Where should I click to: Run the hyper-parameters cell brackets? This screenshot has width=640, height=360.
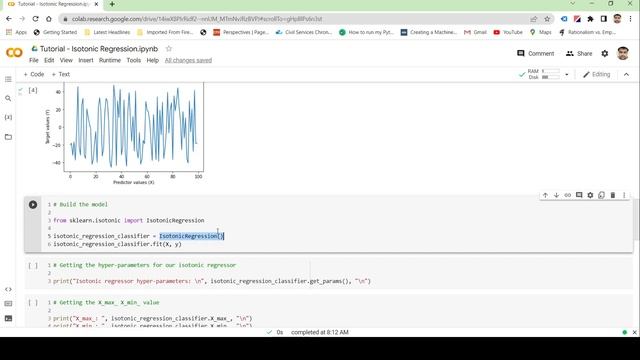click(x=33, y=266)
